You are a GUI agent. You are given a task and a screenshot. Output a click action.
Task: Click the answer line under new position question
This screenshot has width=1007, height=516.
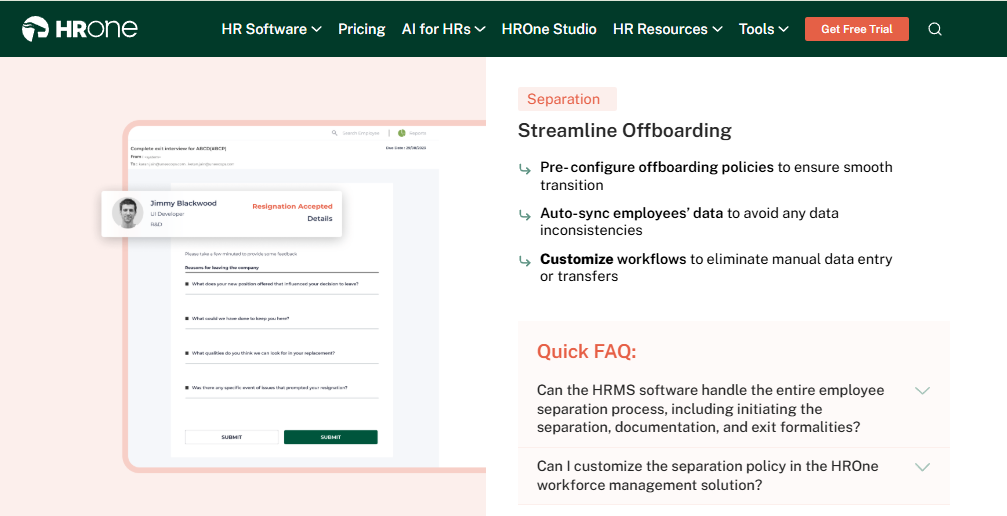click(x=281, y=294)
